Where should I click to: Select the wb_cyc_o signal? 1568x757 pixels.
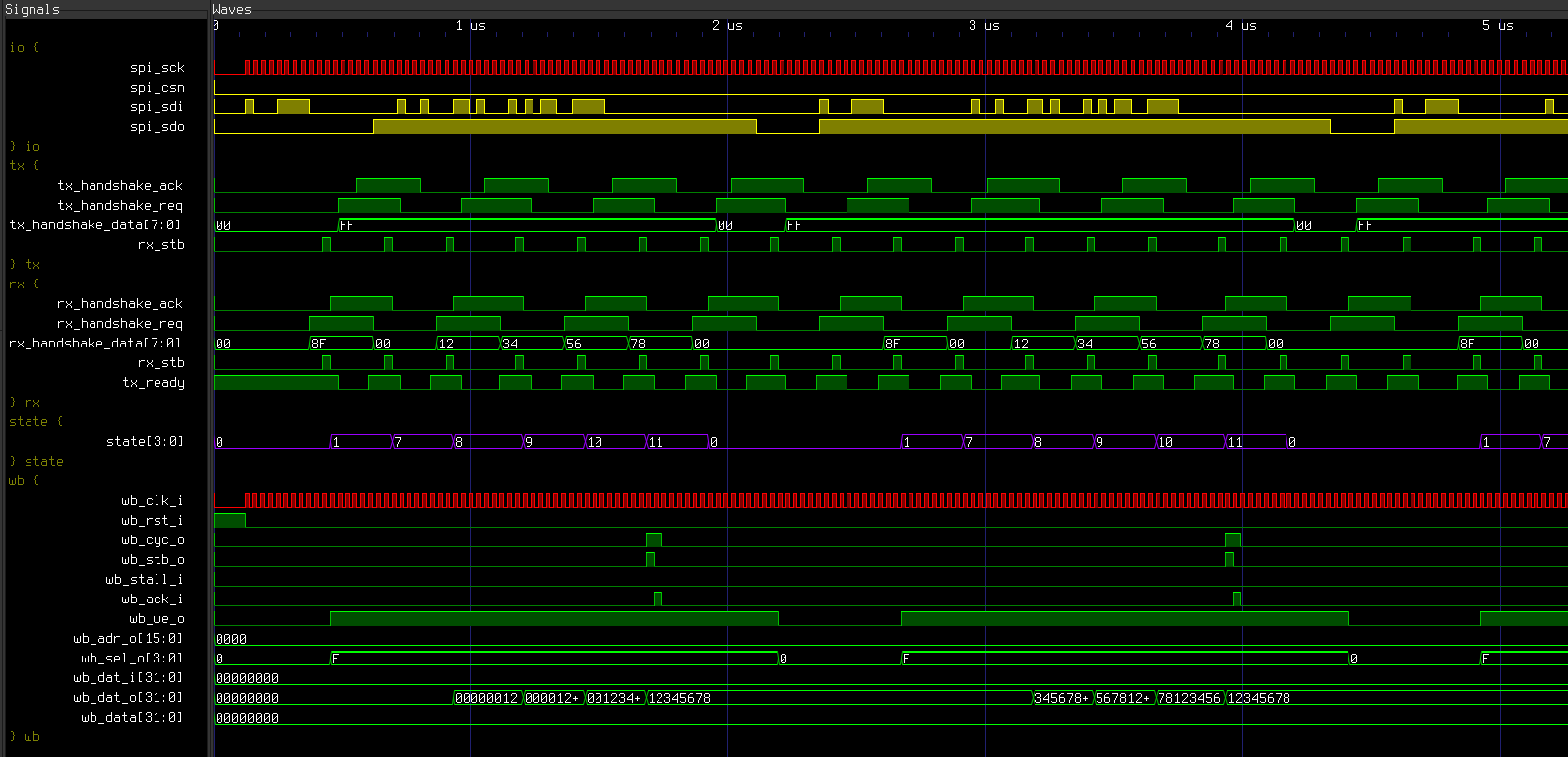153,539
